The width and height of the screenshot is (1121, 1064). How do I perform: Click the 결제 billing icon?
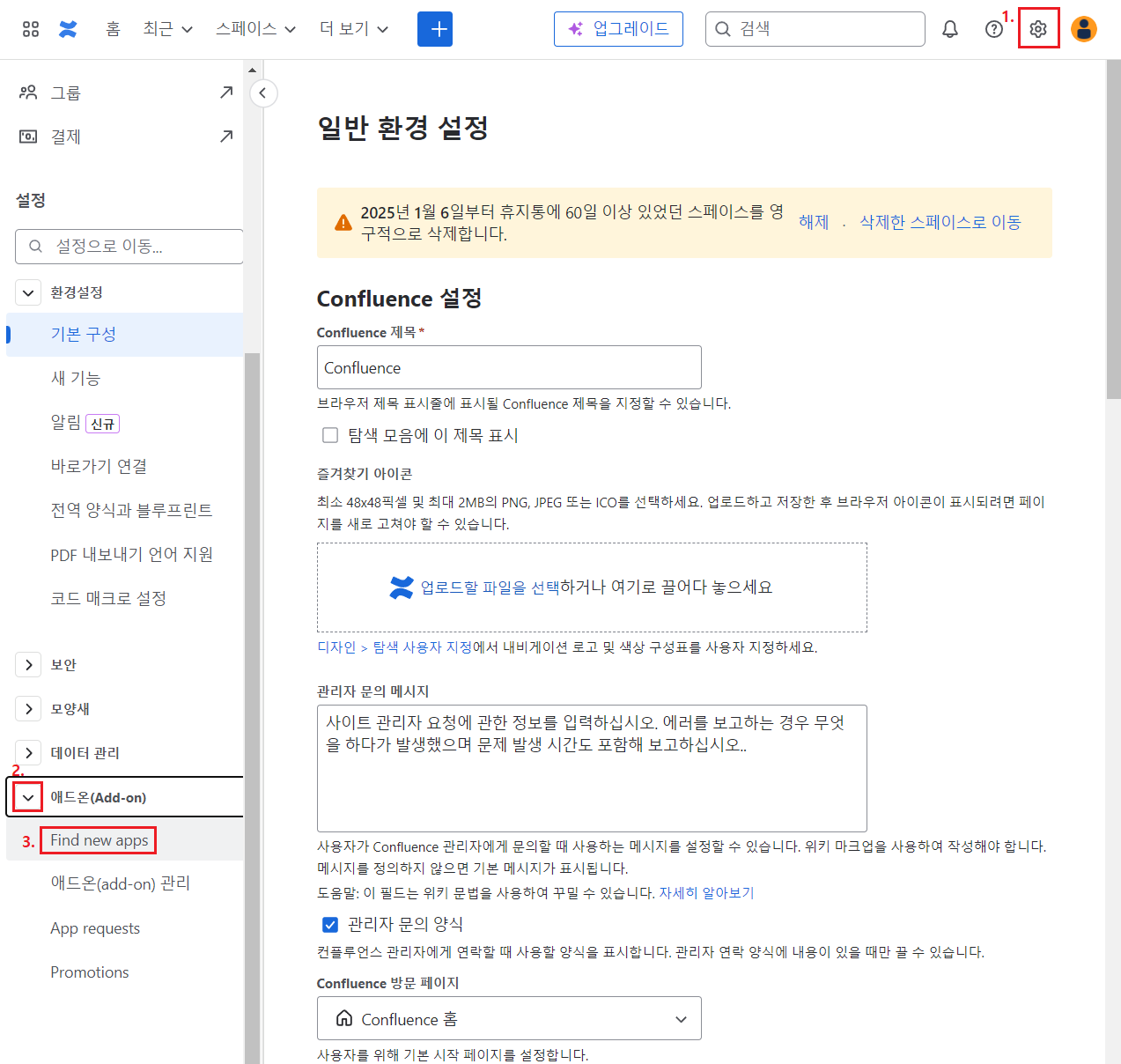[x=28, y=136]
